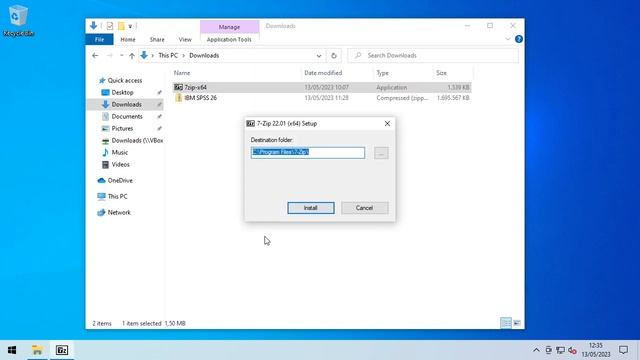Select the 7zip-x64 file
This screenshot has height=360, width=640.
(322, 87)
